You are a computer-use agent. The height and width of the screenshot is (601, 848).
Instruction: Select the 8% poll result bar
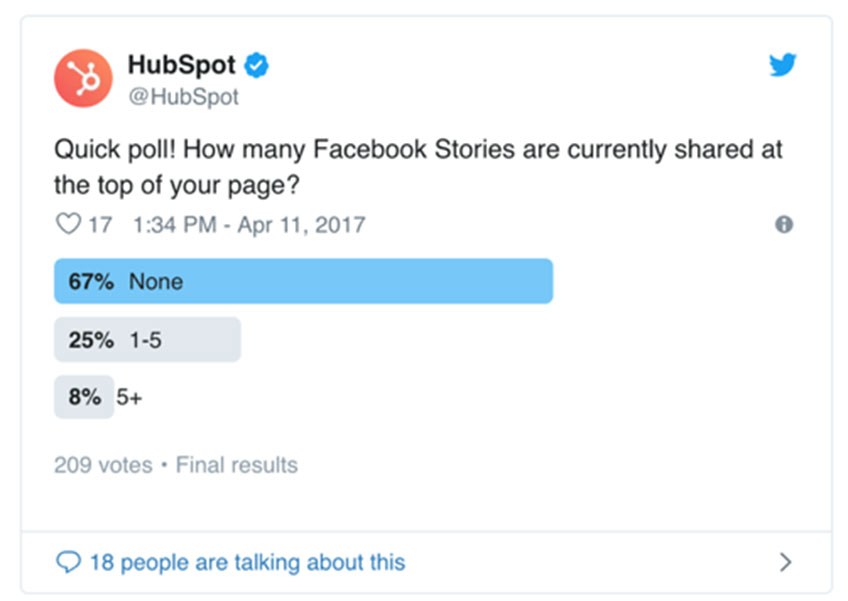[84, 397]
